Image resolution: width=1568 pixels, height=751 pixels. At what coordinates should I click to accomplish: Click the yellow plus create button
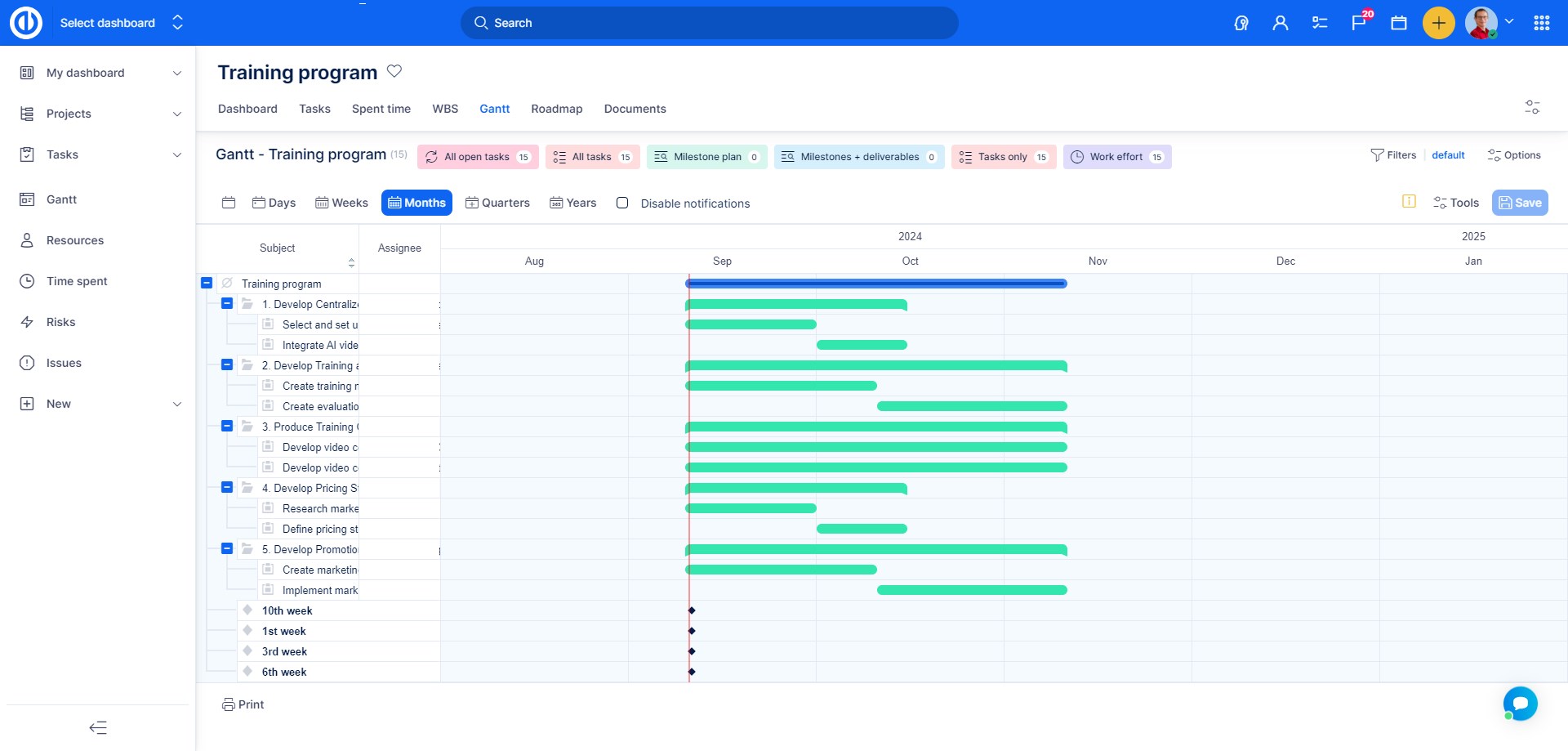pyautogui.click(x=1438, y=23)
